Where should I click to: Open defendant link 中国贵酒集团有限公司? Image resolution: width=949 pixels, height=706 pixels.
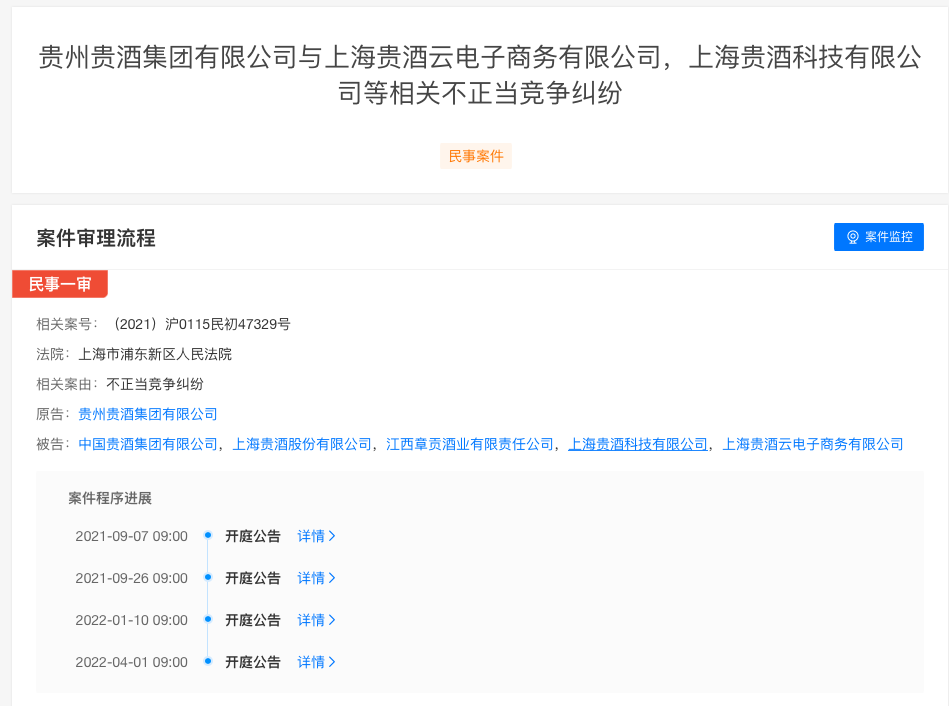pyautogui.click(x=148, y=444)
